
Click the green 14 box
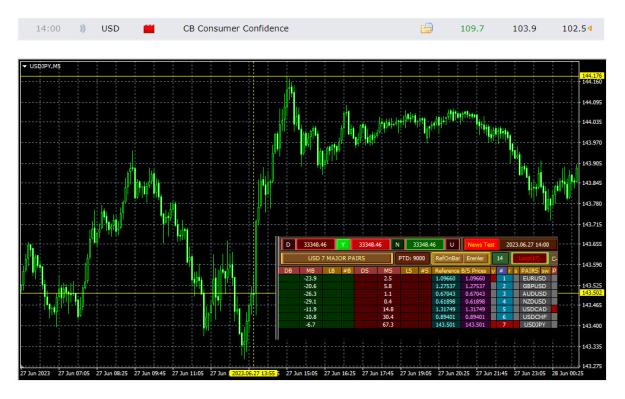[500, 258]
